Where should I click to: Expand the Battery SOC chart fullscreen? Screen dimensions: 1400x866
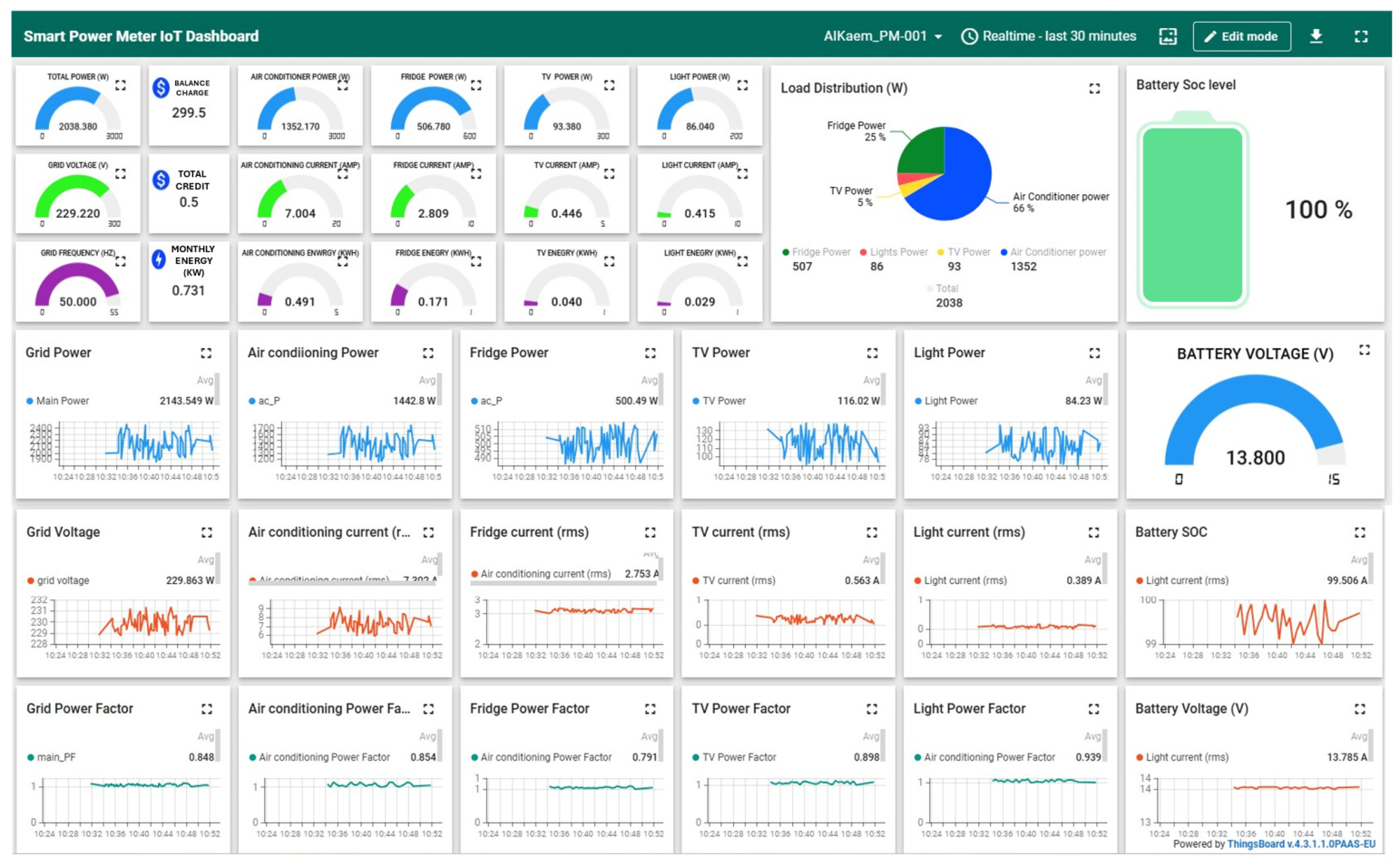tap(1360, 532)
